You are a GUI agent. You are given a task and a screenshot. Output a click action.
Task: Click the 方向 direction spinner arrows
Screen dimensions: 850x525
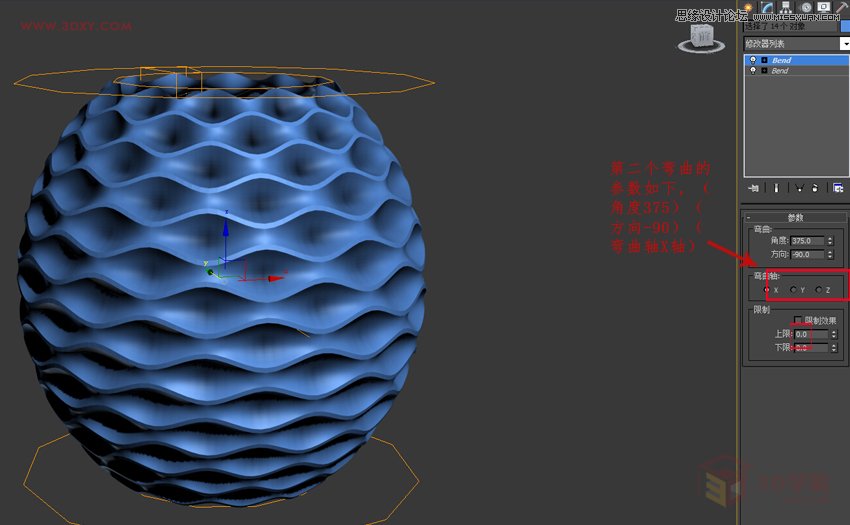point(830,254)
